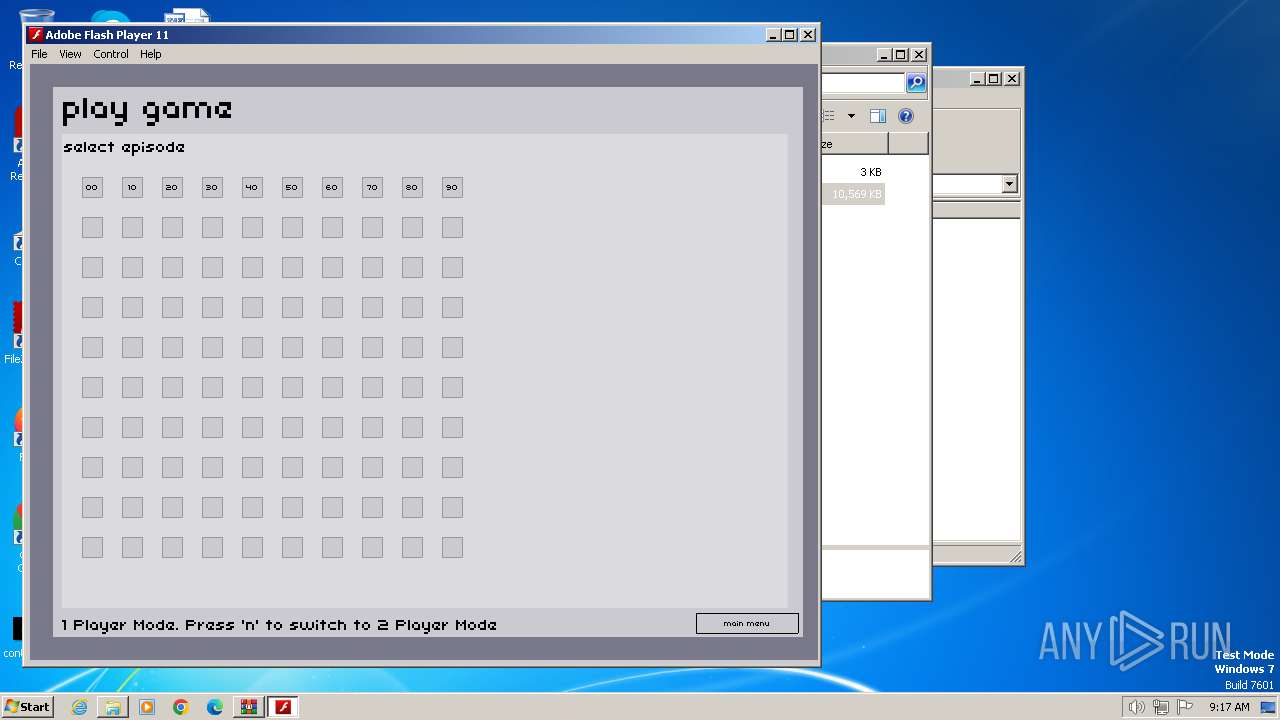Select episode 10 button

(x=132, y=187)
